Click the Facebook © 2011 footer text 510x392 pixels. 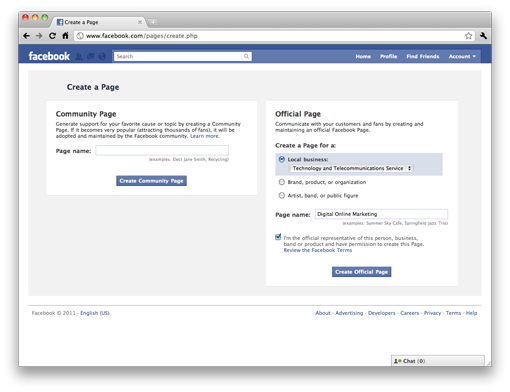tap(54, 313)
